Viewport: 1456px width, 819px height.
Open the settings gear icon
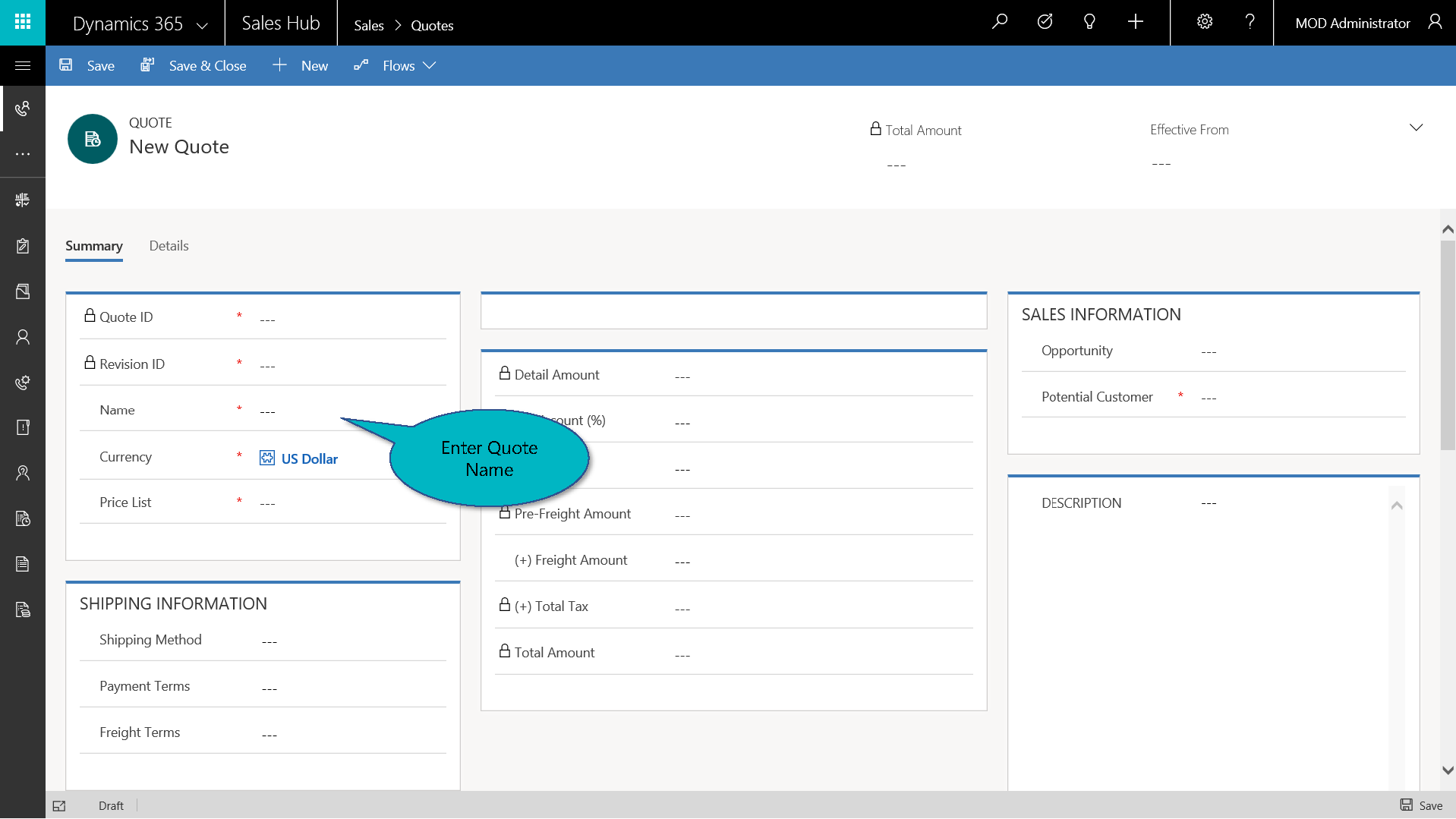[1204, 22]
